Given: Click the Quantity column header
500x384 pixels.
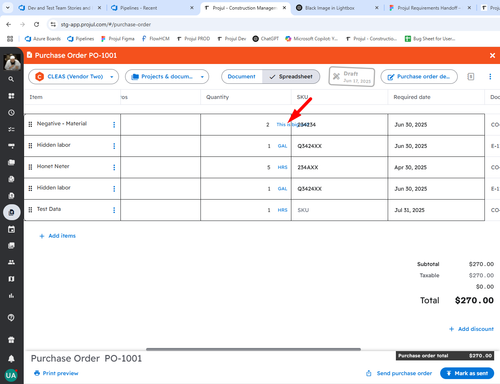Looking at the screenshot, I should pos(217,97).
